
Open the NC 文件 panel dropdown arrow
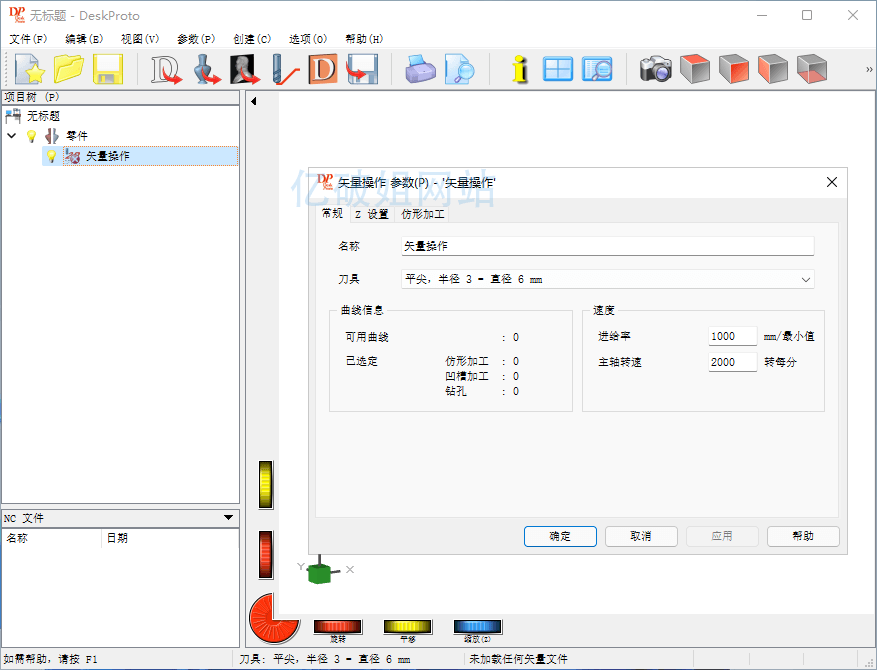pyautogui.click(x=229, y=518)
